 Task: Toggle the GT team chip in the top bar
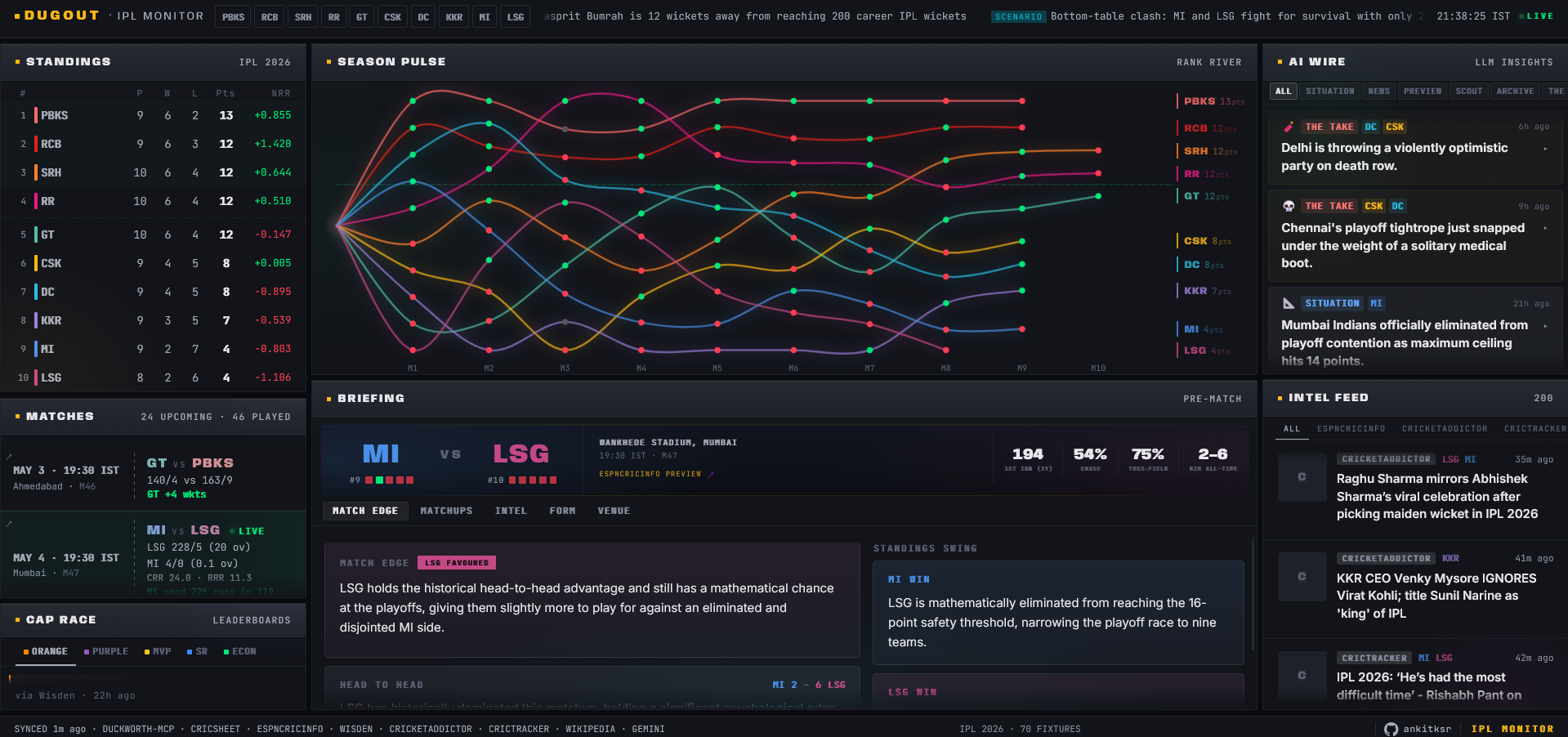click(362, 16)
